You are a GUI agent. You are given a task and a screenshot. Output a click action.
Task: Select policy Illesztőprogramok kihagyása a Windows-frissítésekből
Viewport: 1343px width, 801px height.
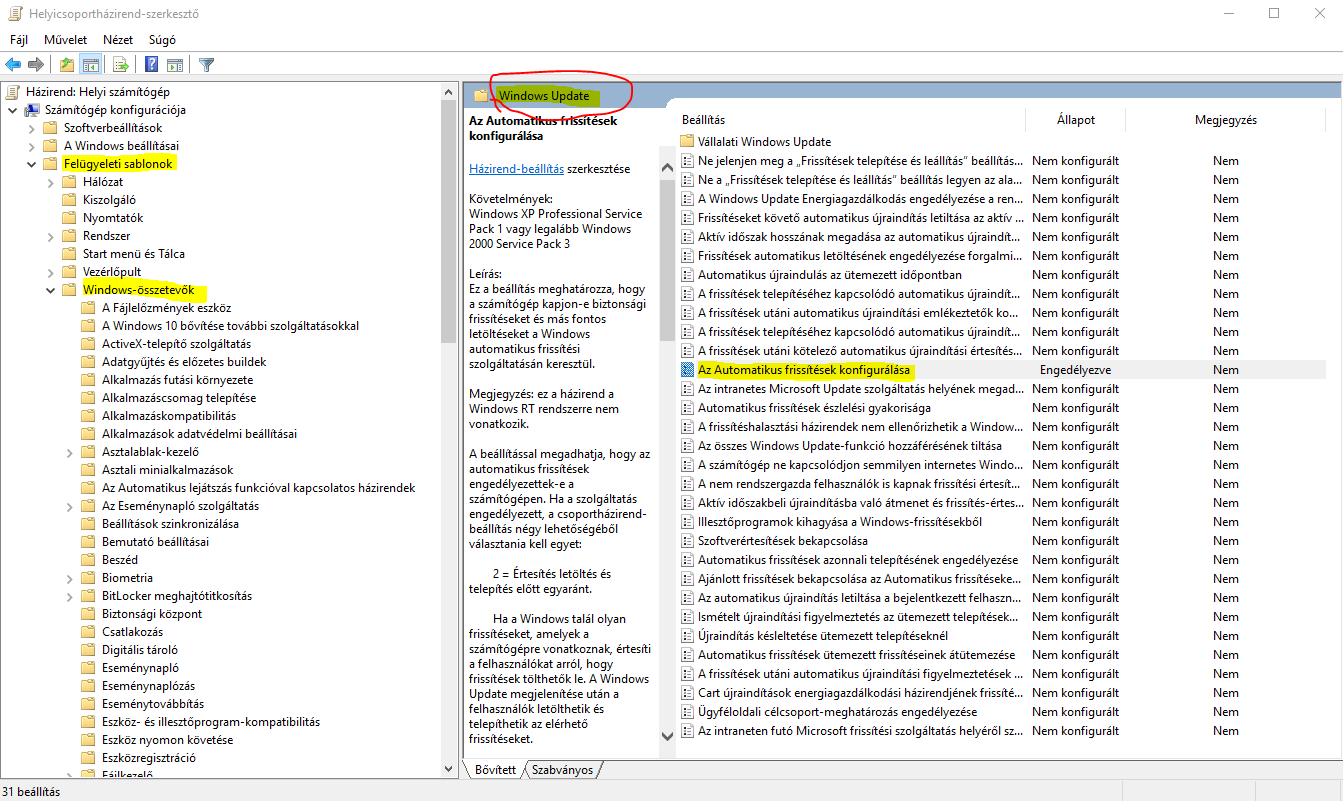coord(840,522)
